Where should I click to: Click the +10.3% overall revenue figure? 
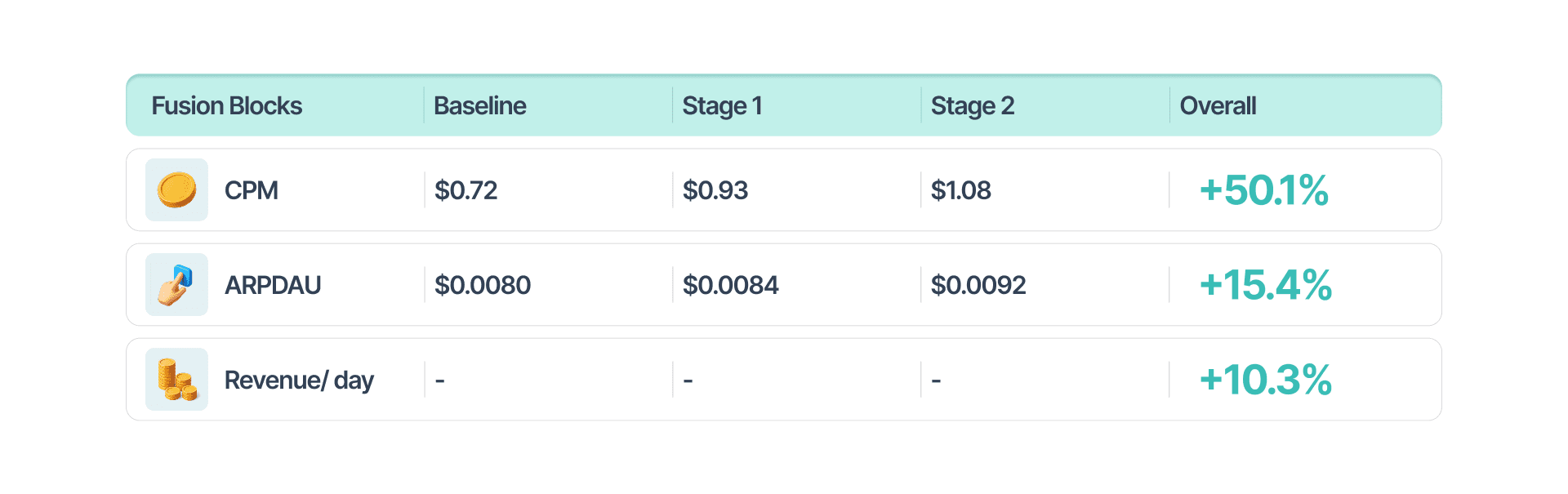pos(1265,380)
